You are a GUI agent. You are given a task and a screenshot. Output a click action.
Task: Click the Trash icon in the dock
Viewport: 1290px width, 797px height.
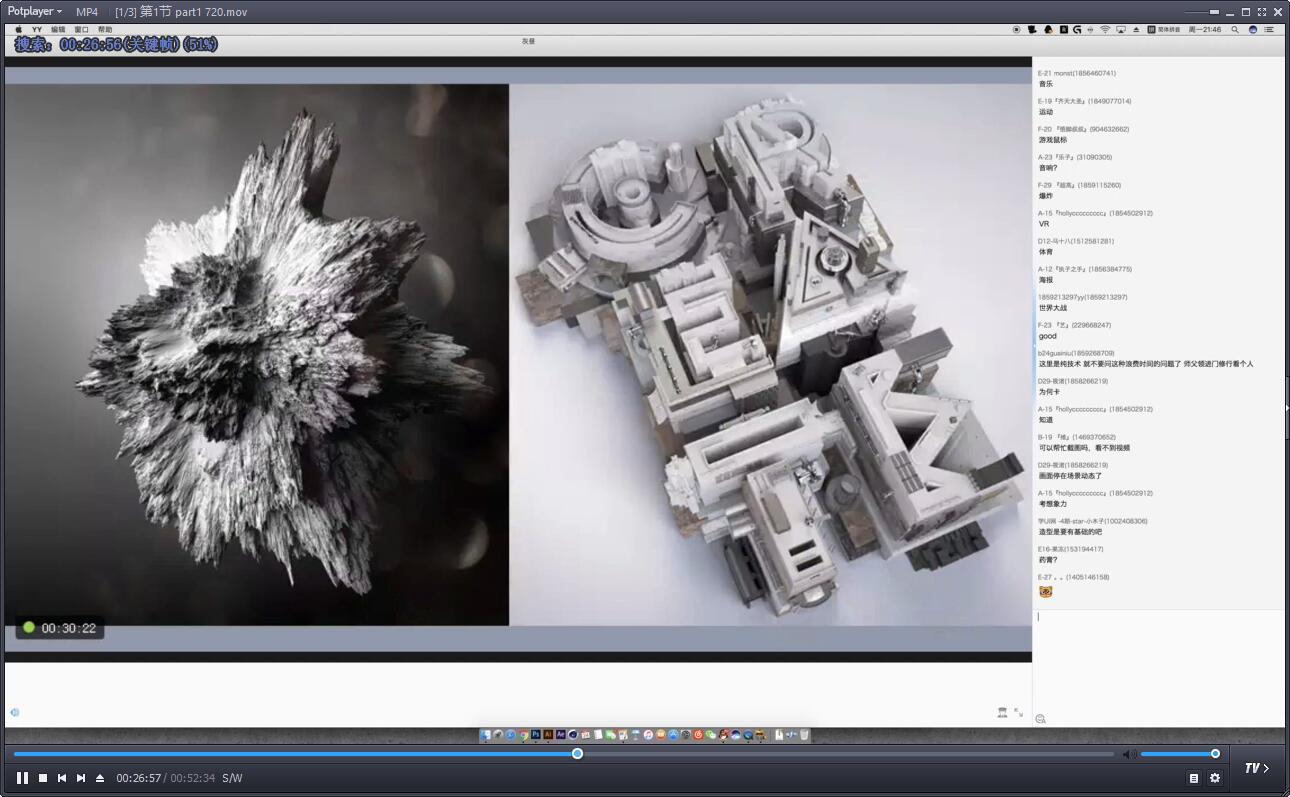pyautogui.click(x=804, y=735)
